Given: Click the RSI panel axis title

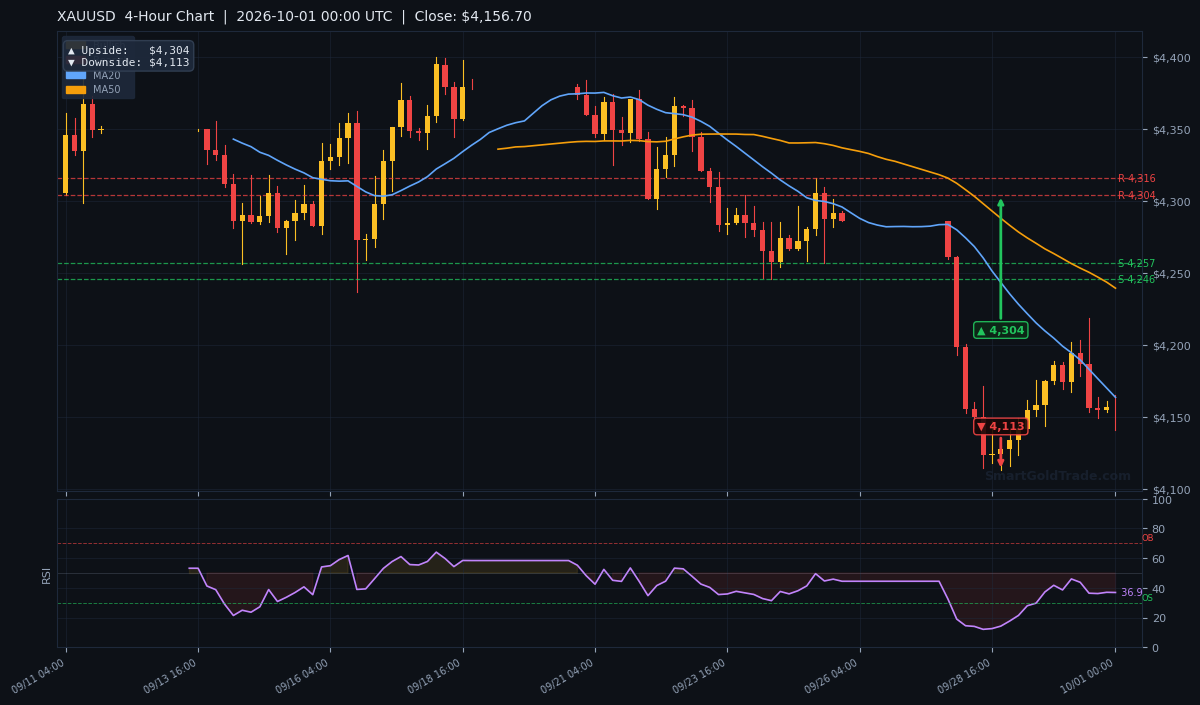Looking at the screenshot, I should 46,575.
